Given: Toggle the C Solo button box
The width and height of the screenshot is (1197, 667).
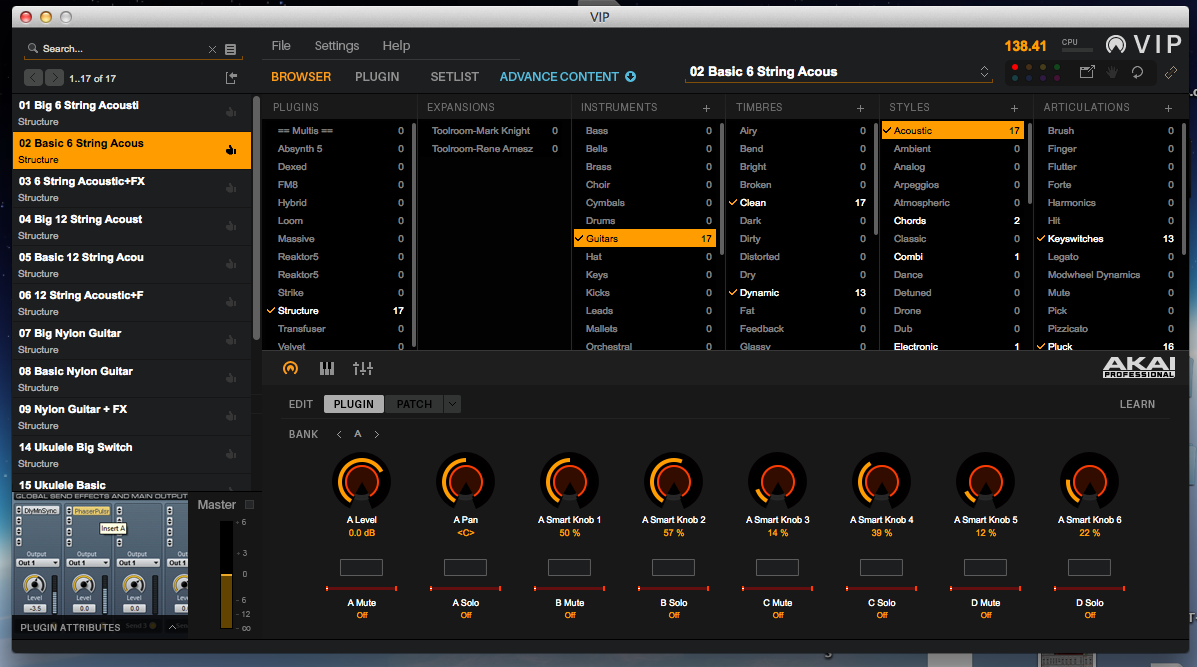Looking at the screenshot, I should click(881, 567).
